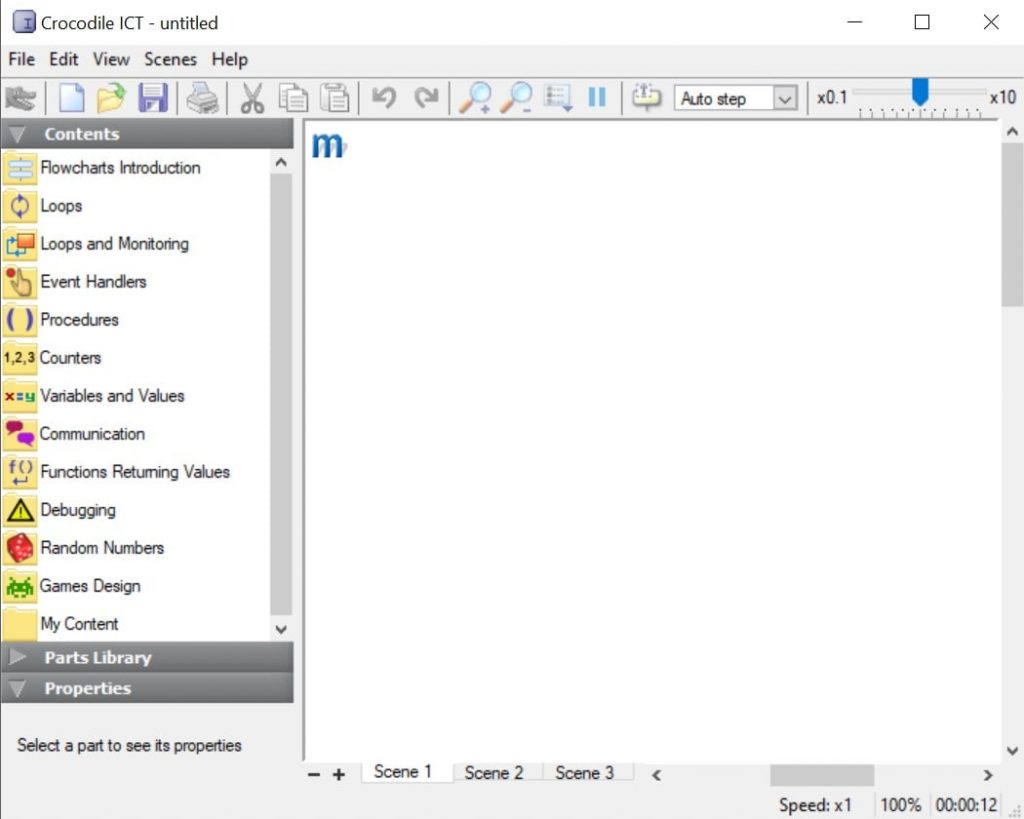Click the New file icon in toolbar
1024x819 pixels.
71,98
